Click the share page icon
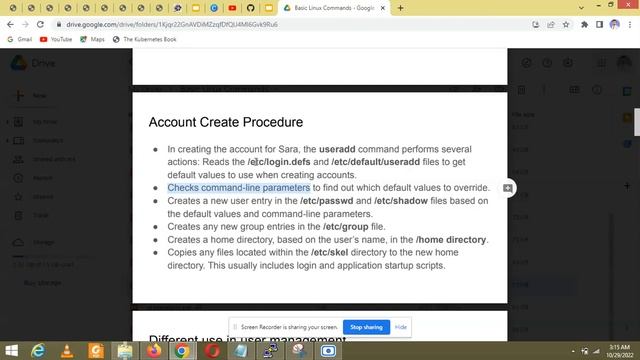This screenshot has height=360, width=640. 551,24
